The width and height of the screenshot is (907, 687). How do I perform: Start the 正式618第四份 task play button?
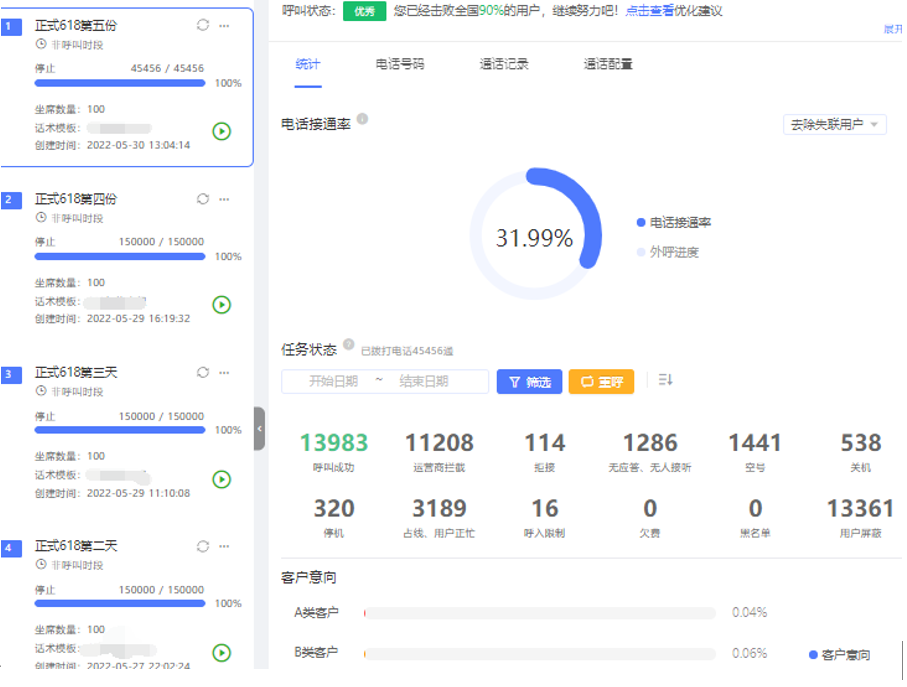click(x=222, y=305)
